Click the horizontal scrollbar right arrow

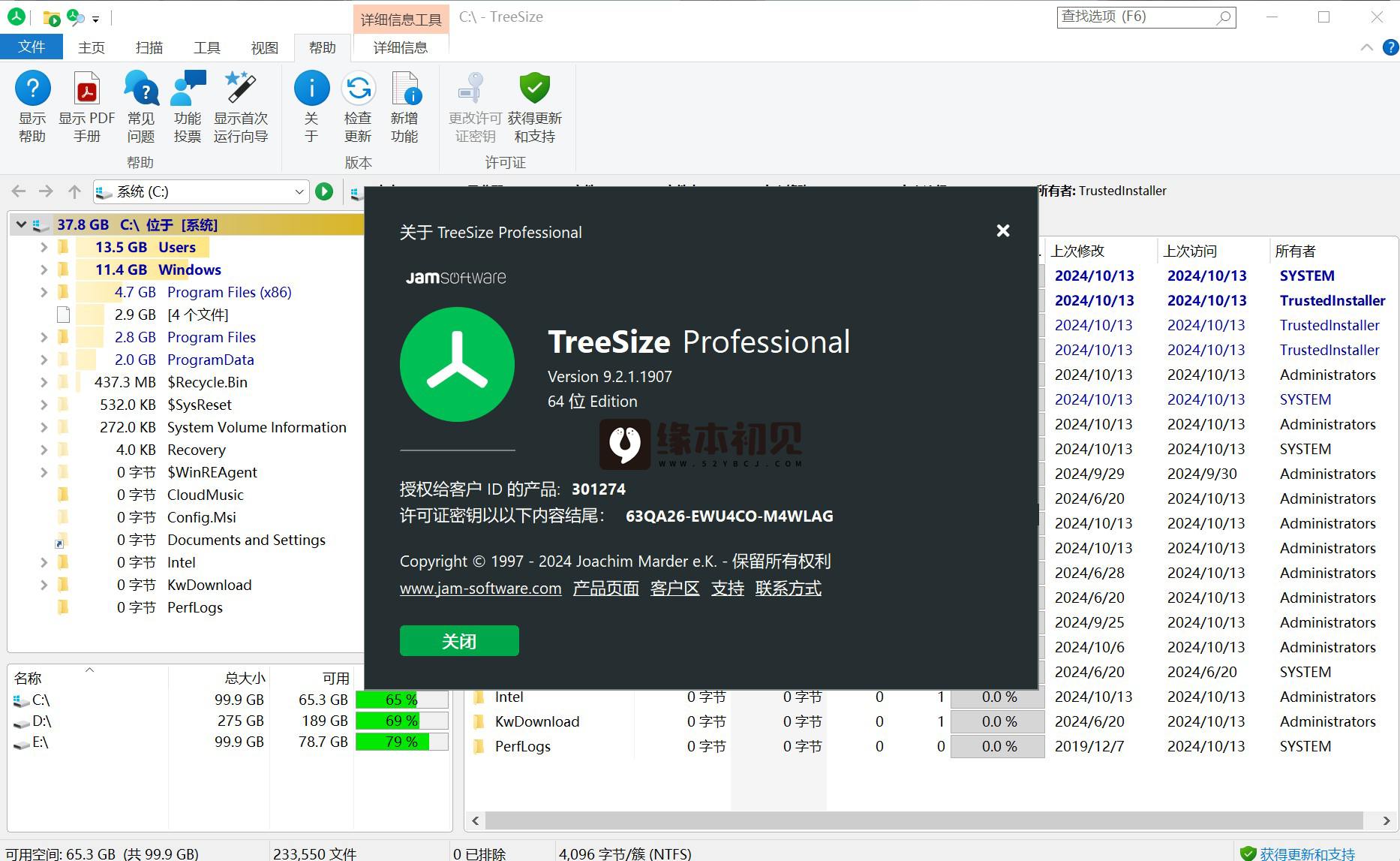tap(1386, 820)
